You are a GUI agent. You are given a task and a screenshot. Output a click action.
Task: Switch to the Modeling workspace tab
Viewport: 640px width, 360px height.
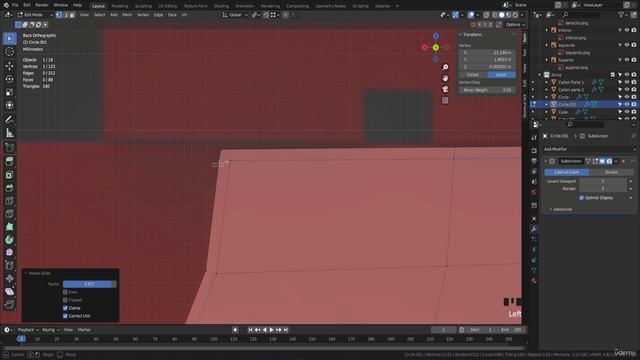pyautogui.click(x=120, y=6)
